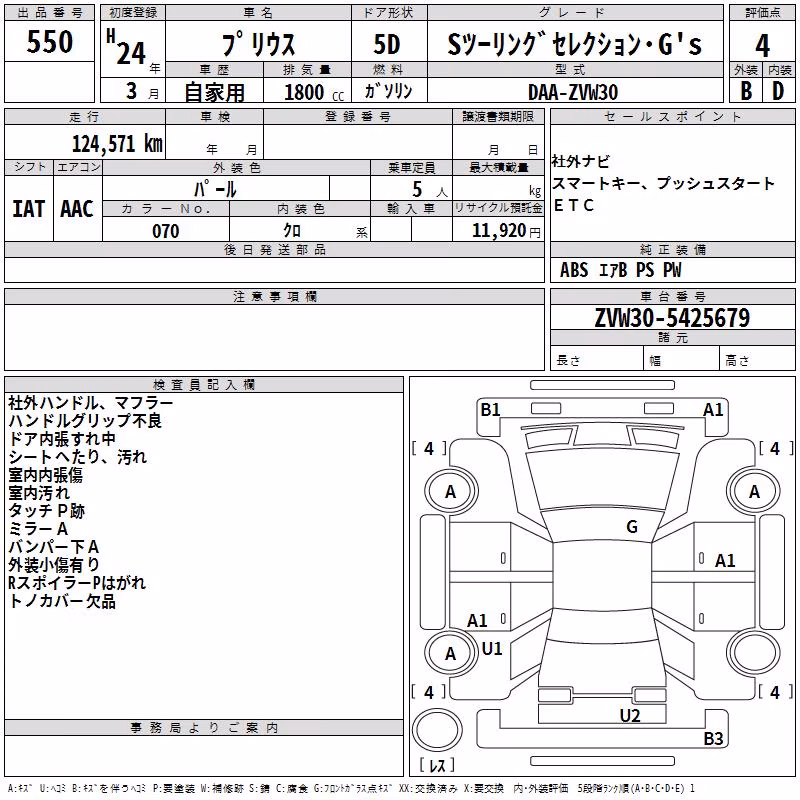Click the 検査員記入欄 section header
This screenshot has width=800, height=800.
(204, 385)
